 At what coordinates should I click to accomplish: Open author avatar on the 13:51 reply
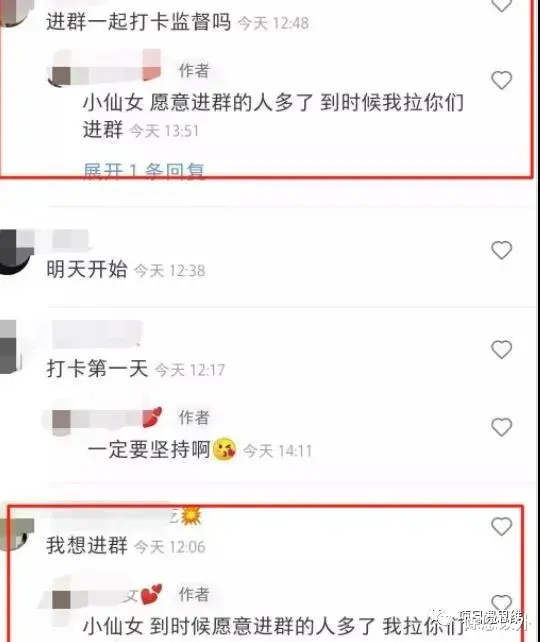tap(60, 76)
